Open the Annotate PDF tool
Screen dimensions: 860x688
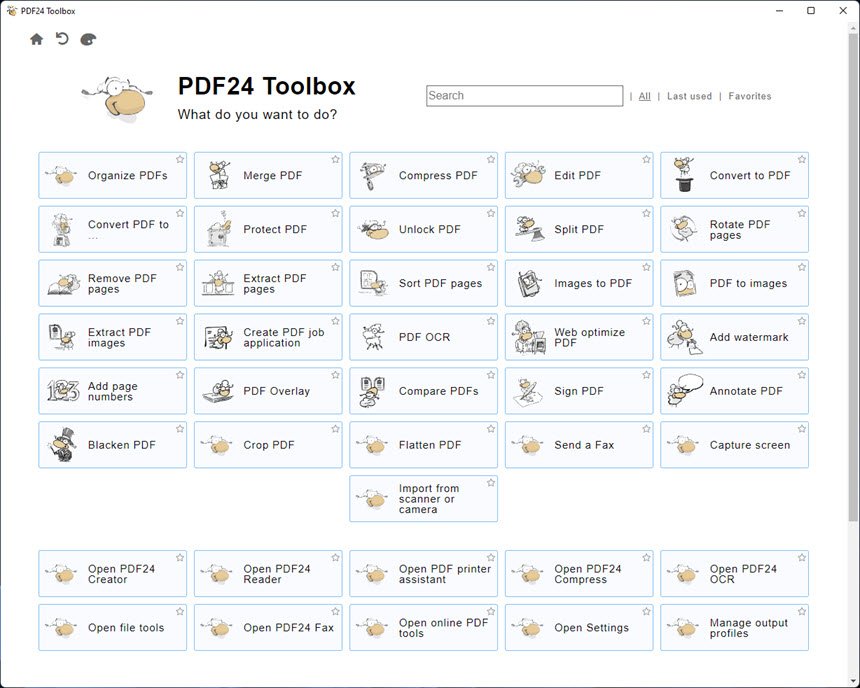coord(734,391)
